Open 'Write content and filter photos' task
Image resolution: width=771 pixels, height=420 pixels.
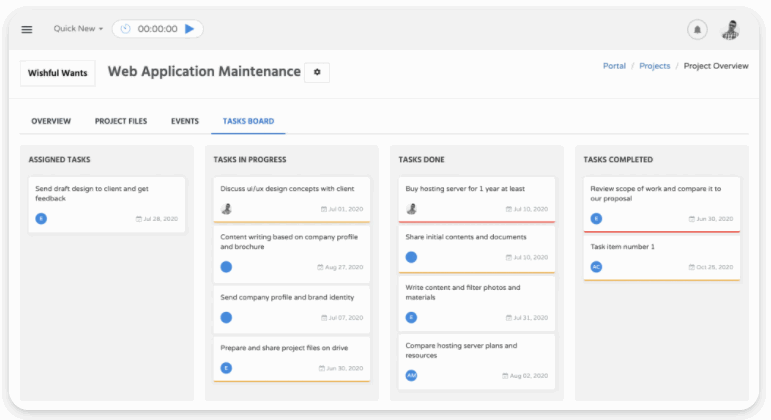pos(476,303)
